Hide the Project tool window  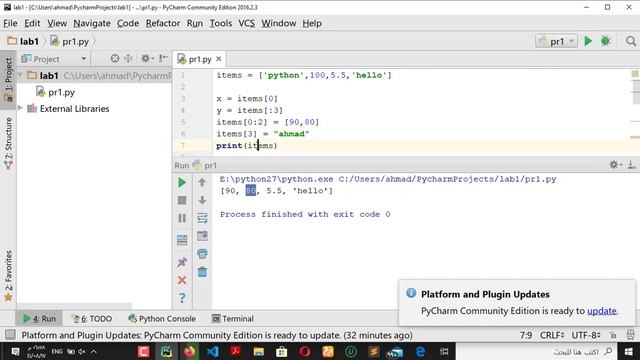click(163, 59)
